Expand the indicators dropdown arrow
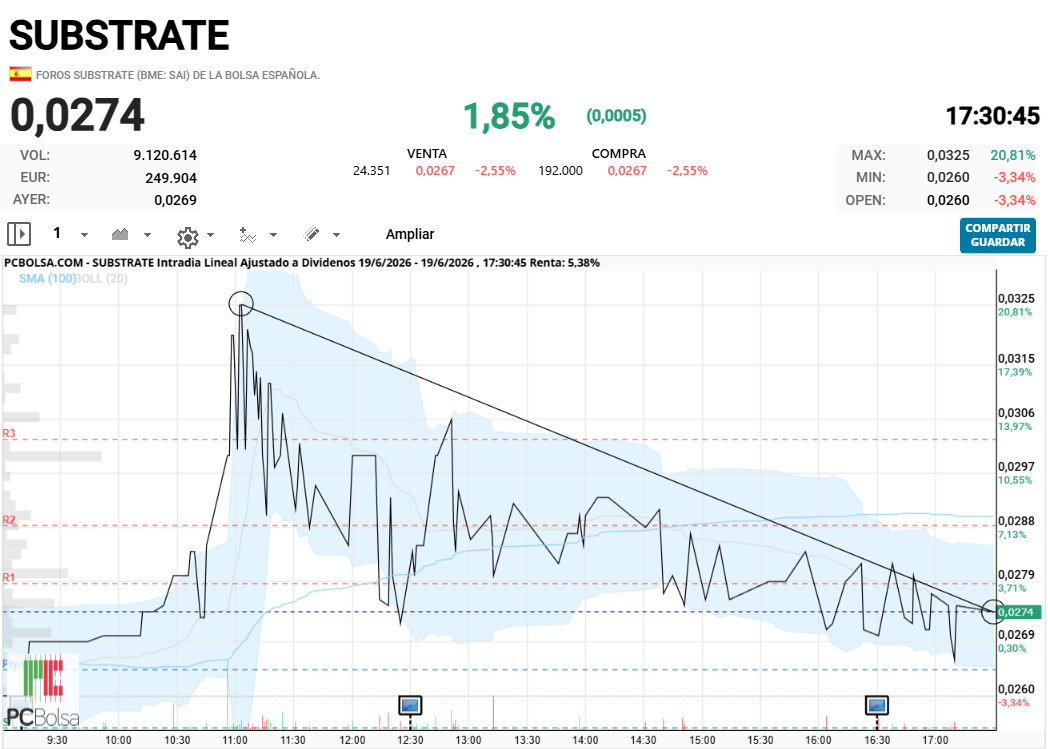The width and height of the screenshot is (1048, 749). (x=273, y=235)
